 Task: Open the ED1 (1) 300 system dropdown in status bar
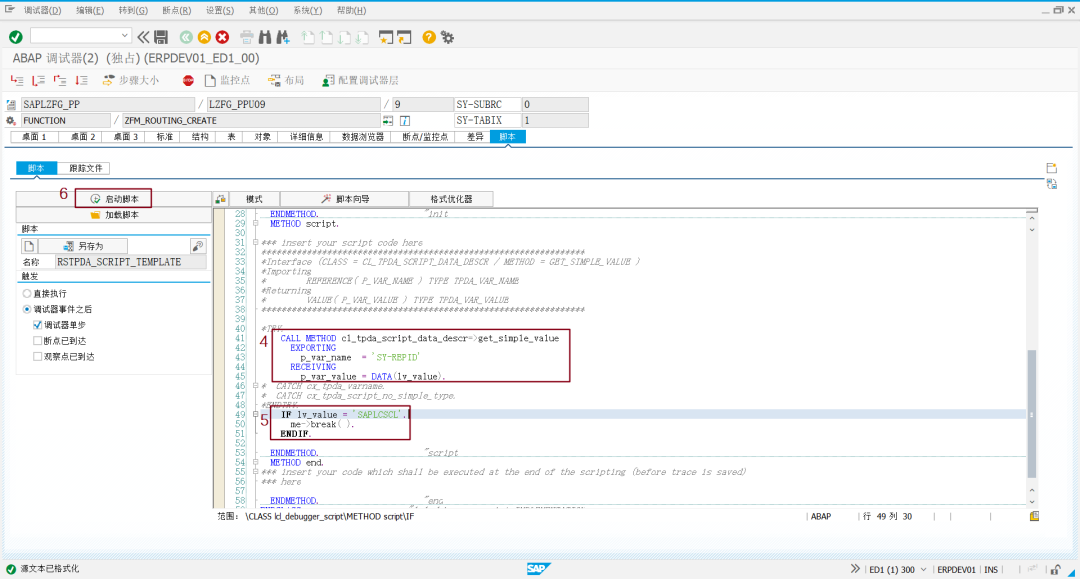click(923, 569)
